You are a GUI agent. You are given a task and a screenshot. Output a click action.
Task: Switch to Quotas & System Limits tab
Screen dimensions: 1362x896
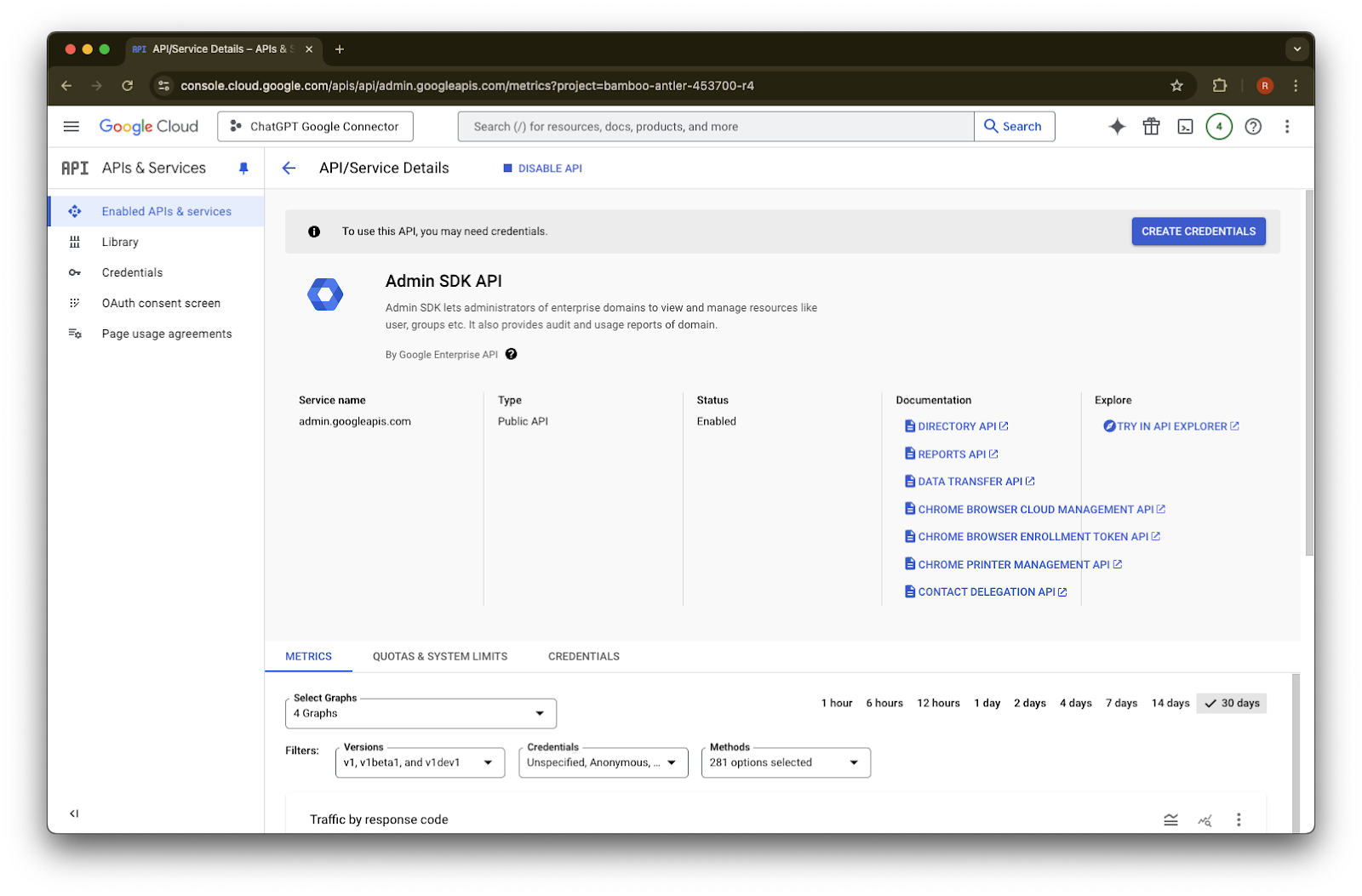pos(440,656)
